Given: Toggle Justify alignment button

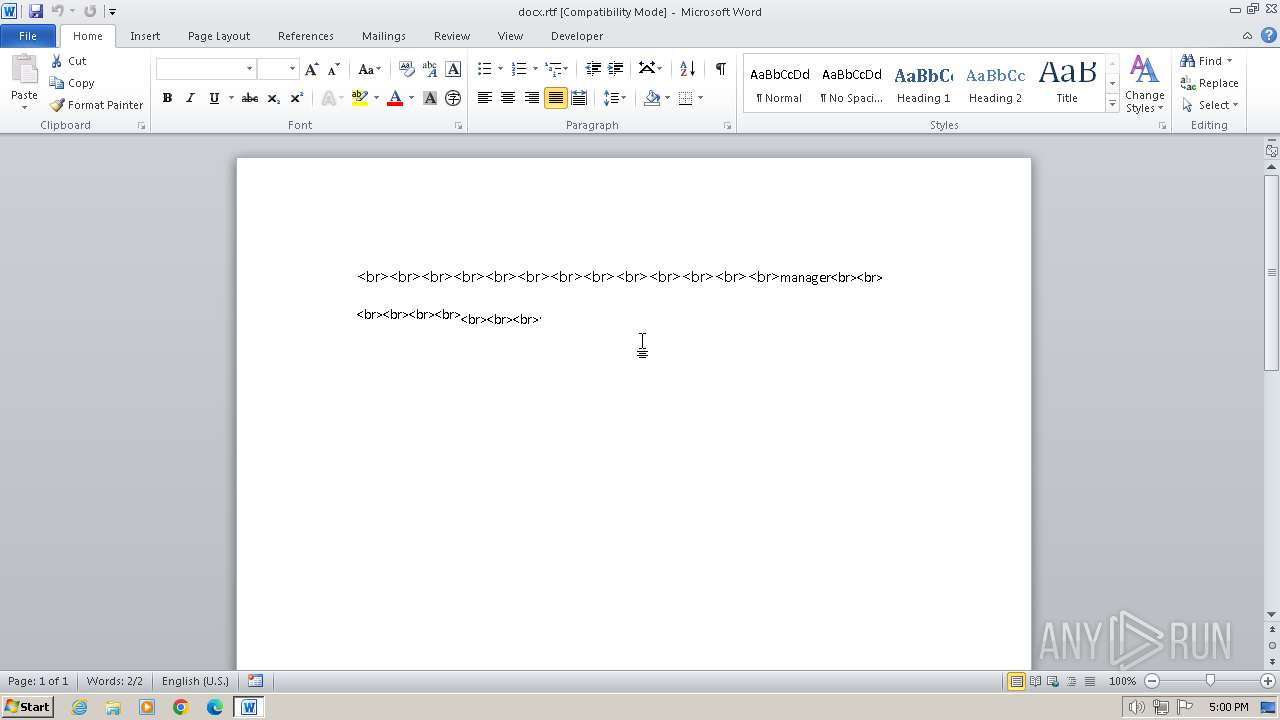Looking at the screenshot, I should 555,98.
